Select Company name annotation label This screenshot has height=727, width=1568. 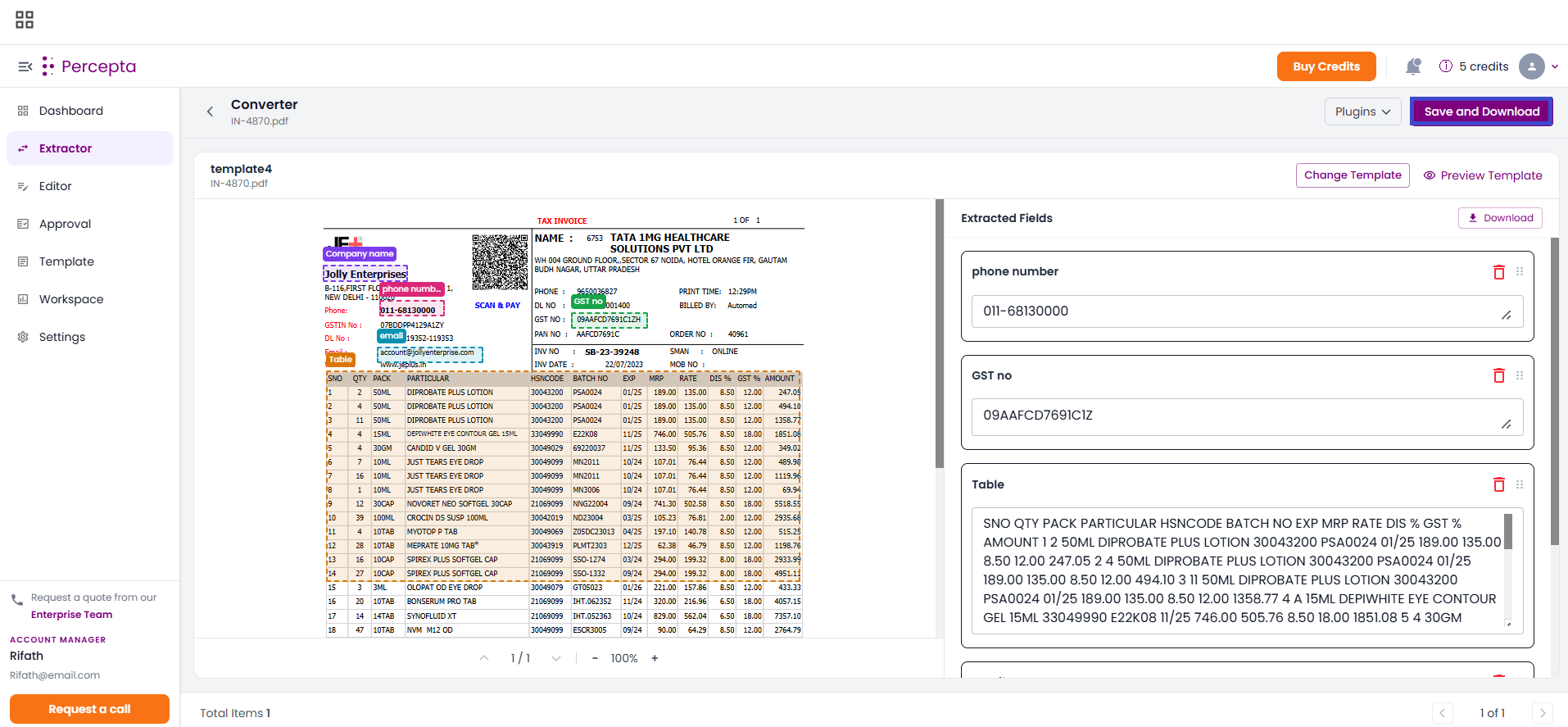[x=360, y=254]
